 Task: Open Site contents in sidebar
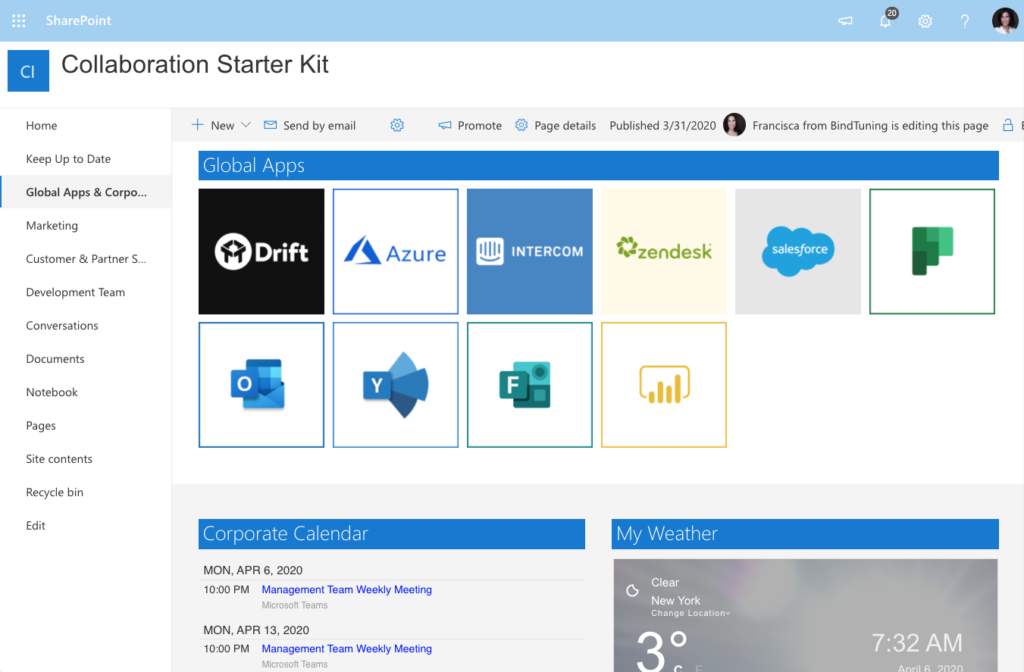pos(59,458)
